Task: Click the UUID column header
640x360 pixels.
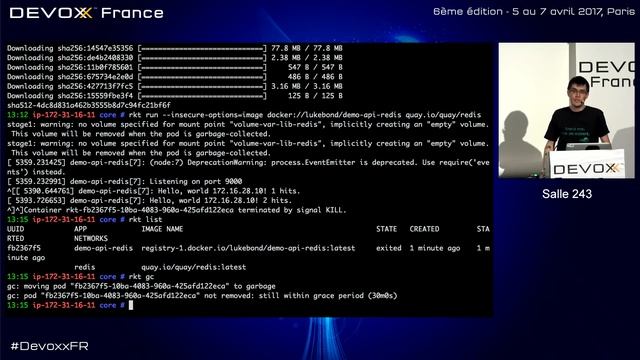Action: (16, 229)
